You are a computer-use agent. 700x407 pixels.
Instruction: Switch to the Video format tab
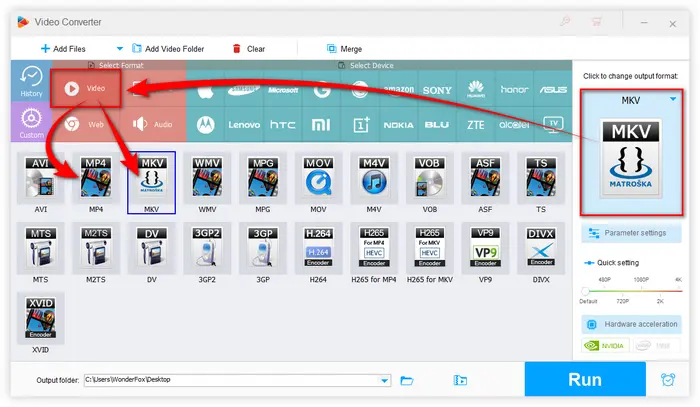85,88
